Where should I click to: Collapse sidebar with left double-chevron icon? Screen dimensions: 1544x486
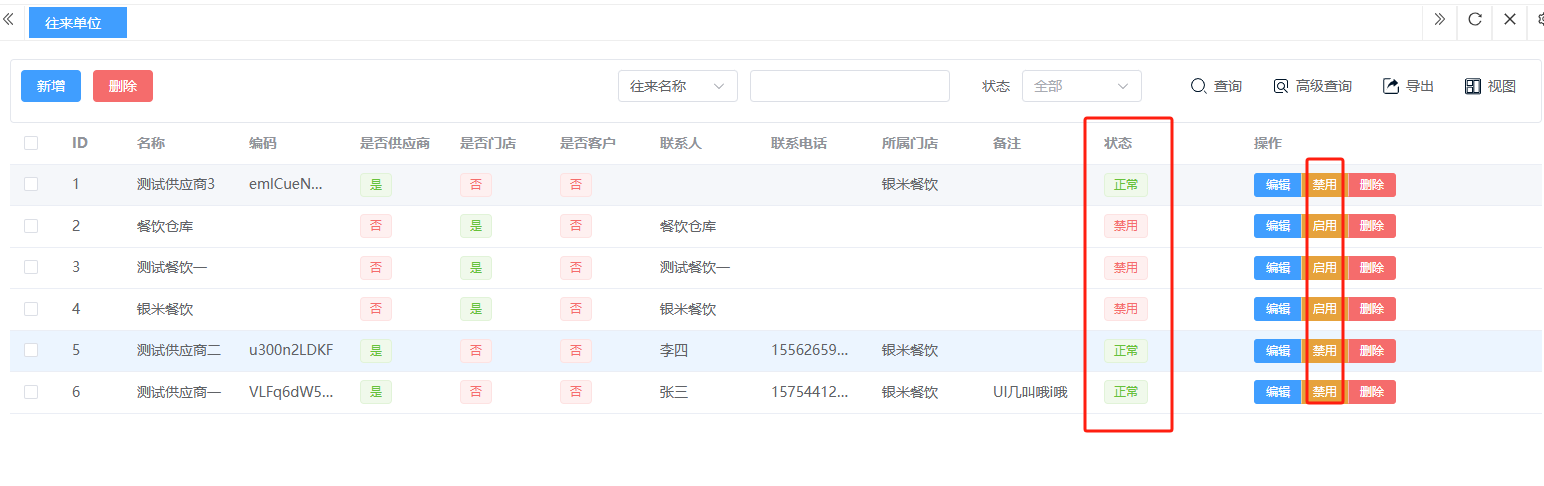click(9, 20)
